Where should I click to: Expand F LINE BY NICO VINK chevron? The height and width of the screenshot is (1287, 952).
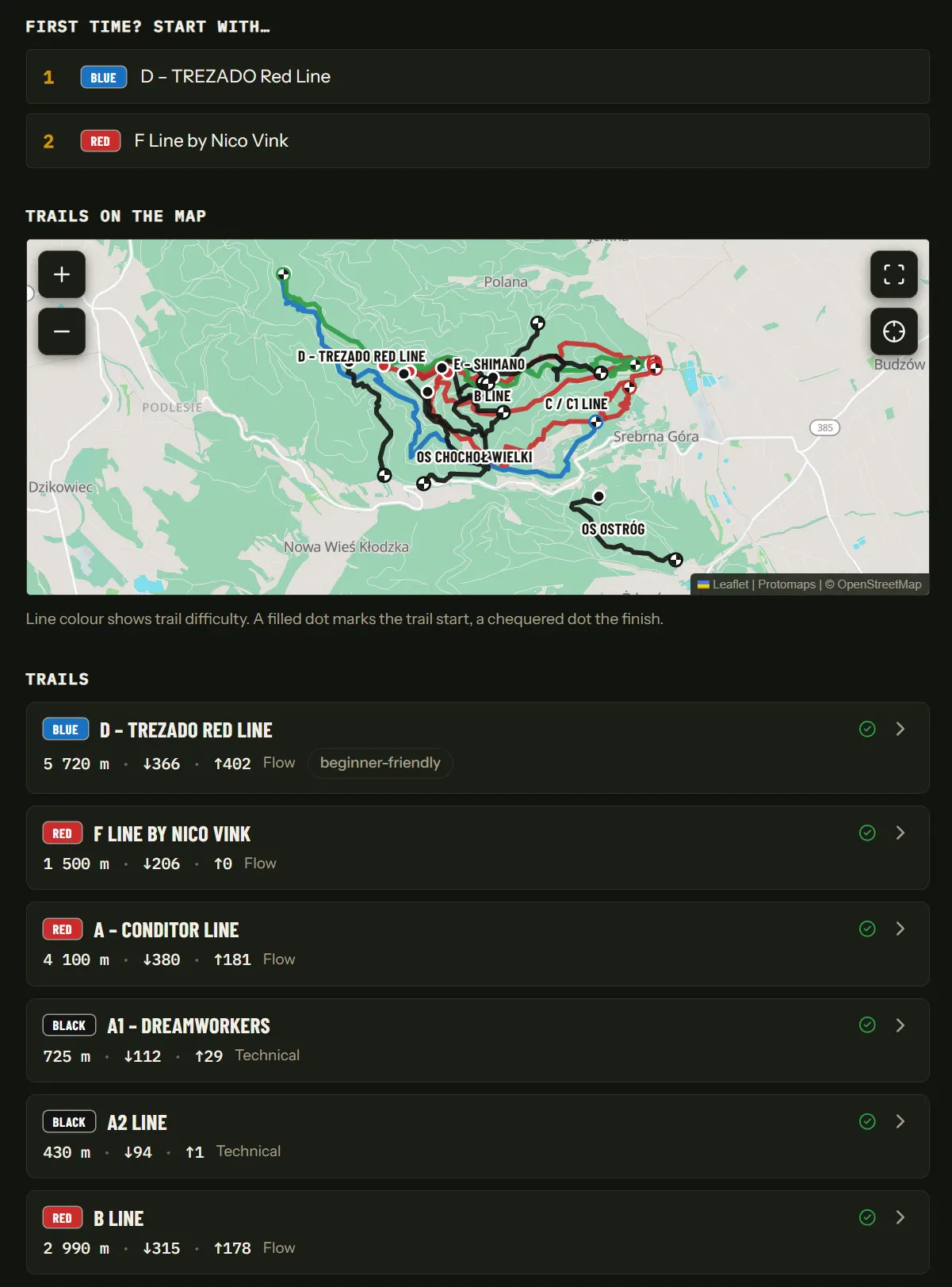pos(900,833)
